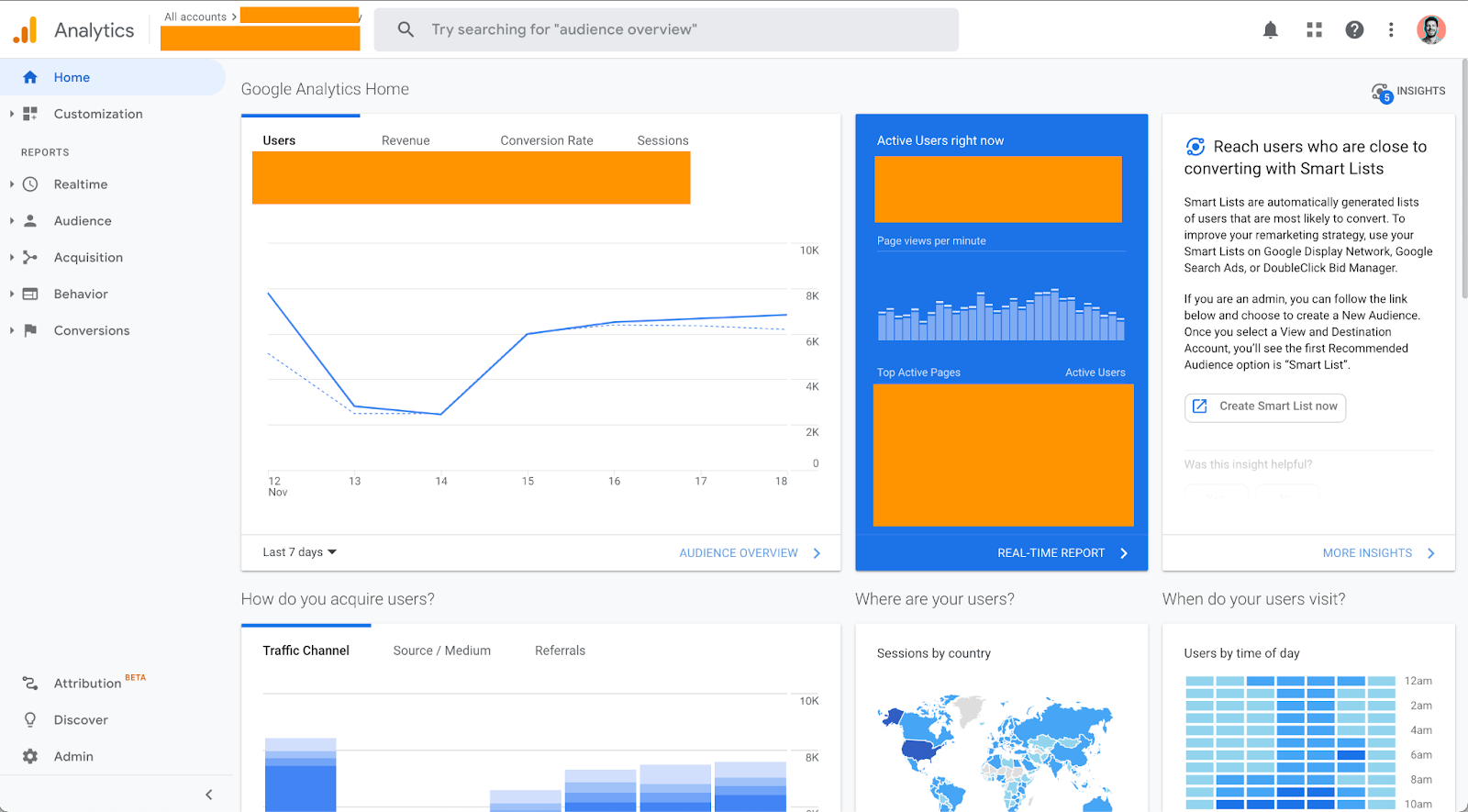Screen dimensions: 1468x812
Task: Open the Real-Time Report link
Action: click(1051, 553)
